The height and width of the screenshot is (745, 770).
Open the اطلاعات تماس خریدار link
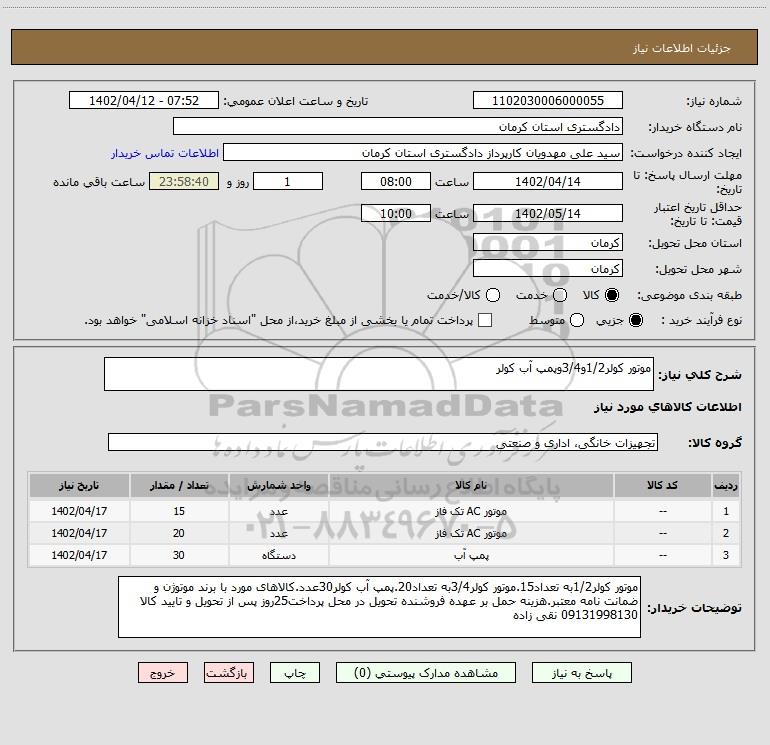click(x=165, y=153)
